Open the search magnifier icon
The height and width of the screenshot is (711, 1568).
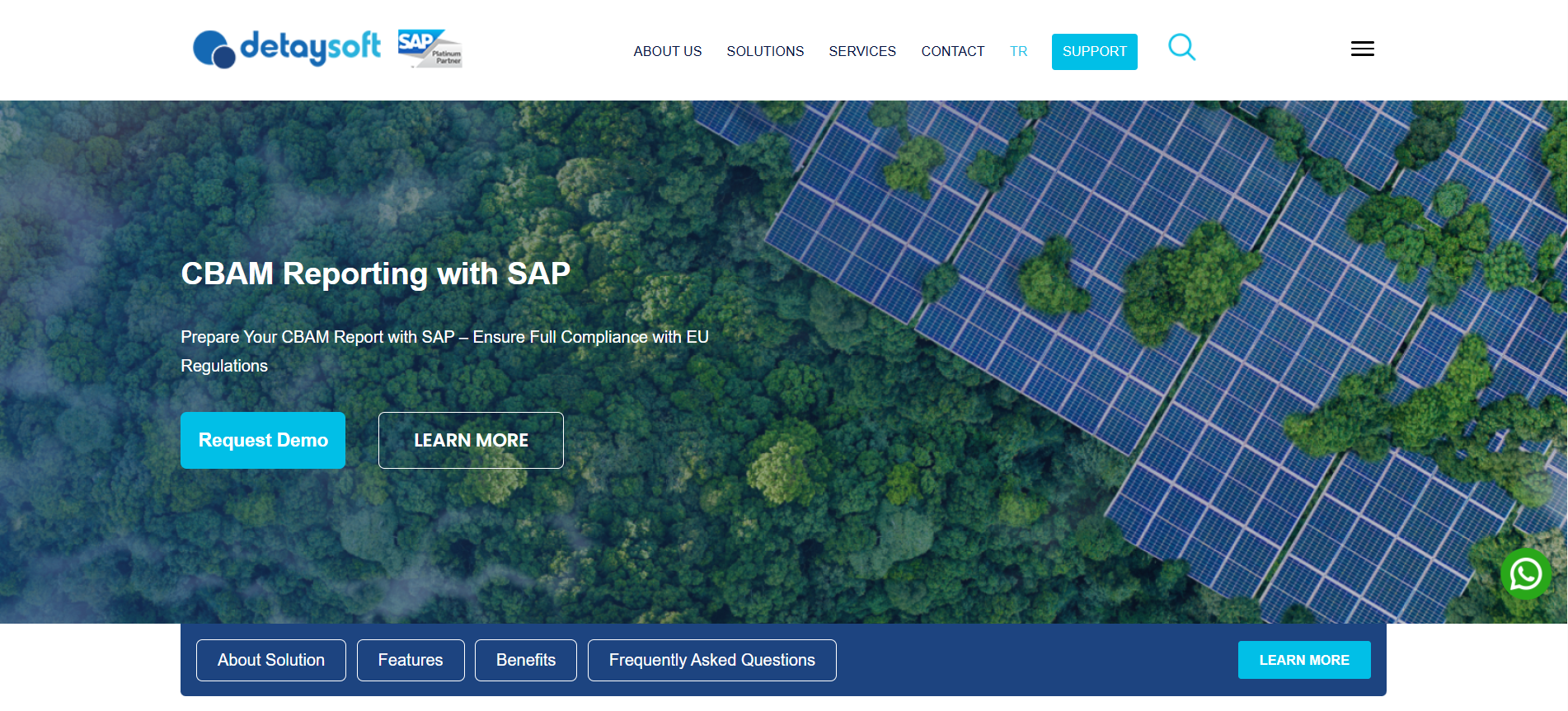coord(1181,48)
